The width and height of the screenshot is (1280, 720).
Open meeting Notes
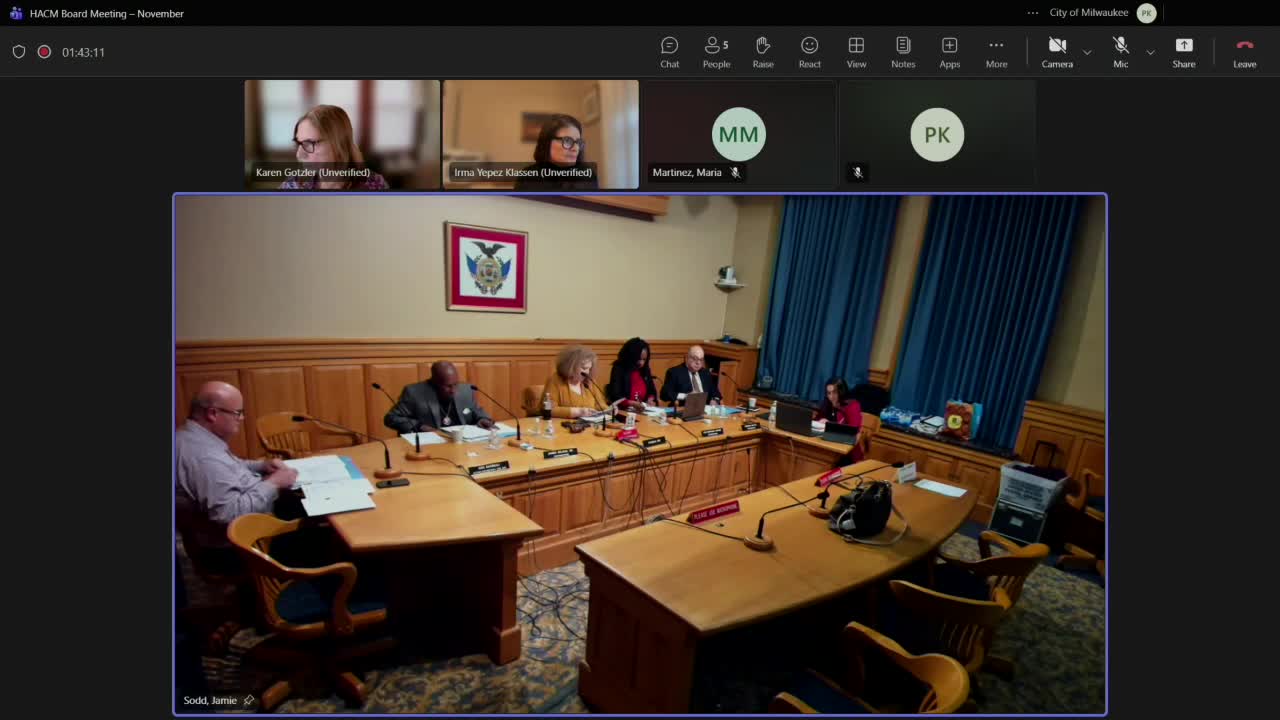point(903,52)
